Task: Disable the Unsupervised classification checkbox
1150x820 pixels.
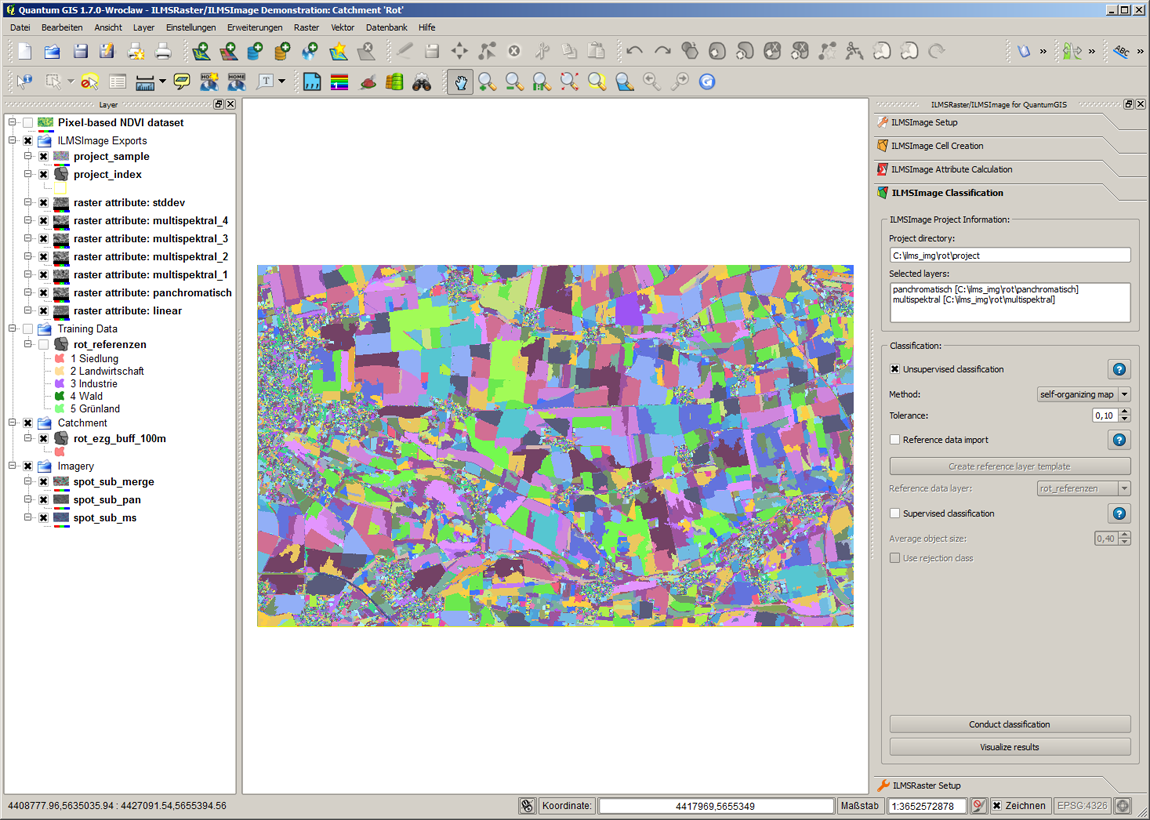Action: tap(895, 369)
